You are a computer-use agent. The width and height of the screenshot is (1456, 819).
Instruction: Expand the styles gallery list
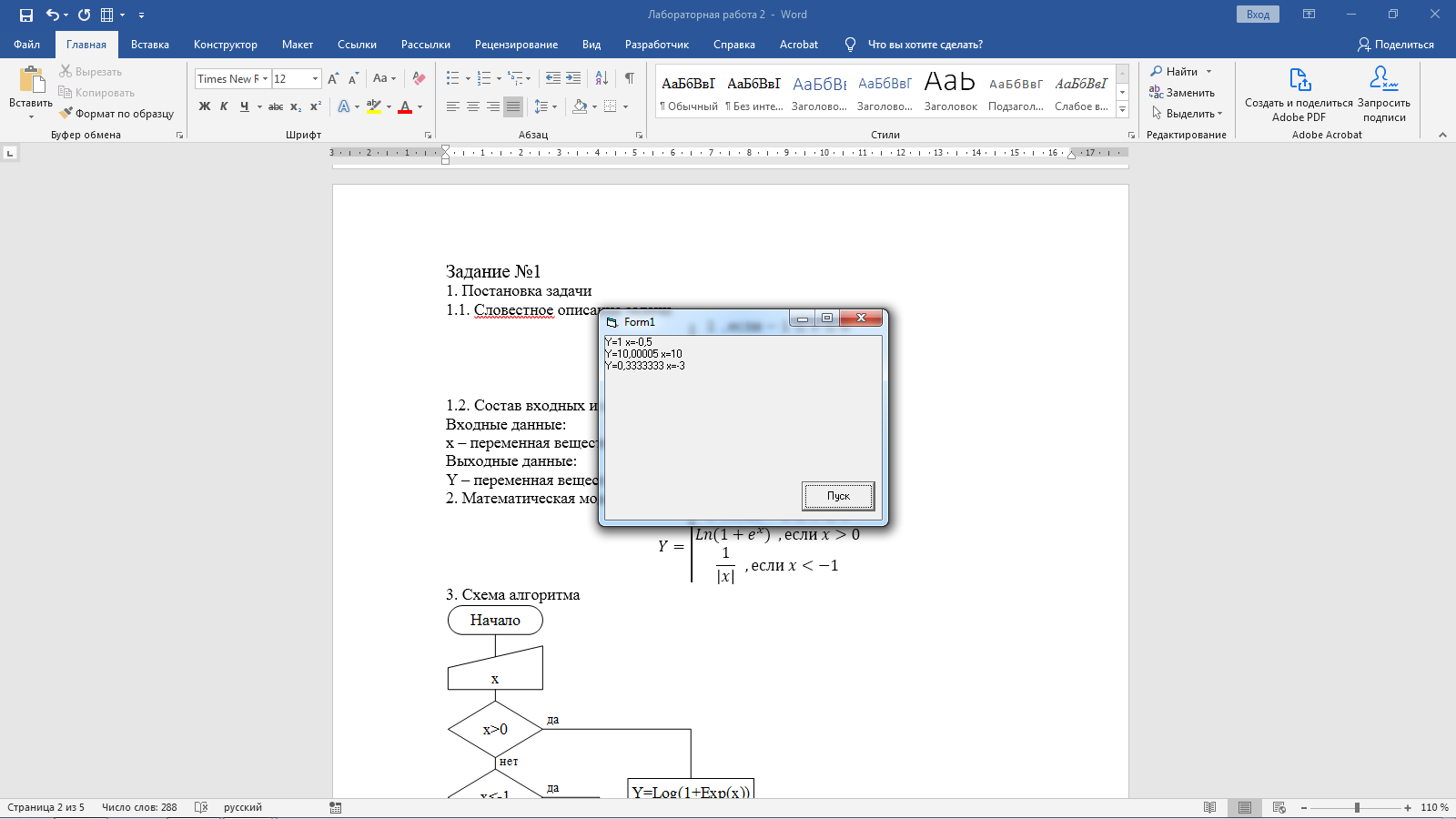click(x=1122, y=109)
